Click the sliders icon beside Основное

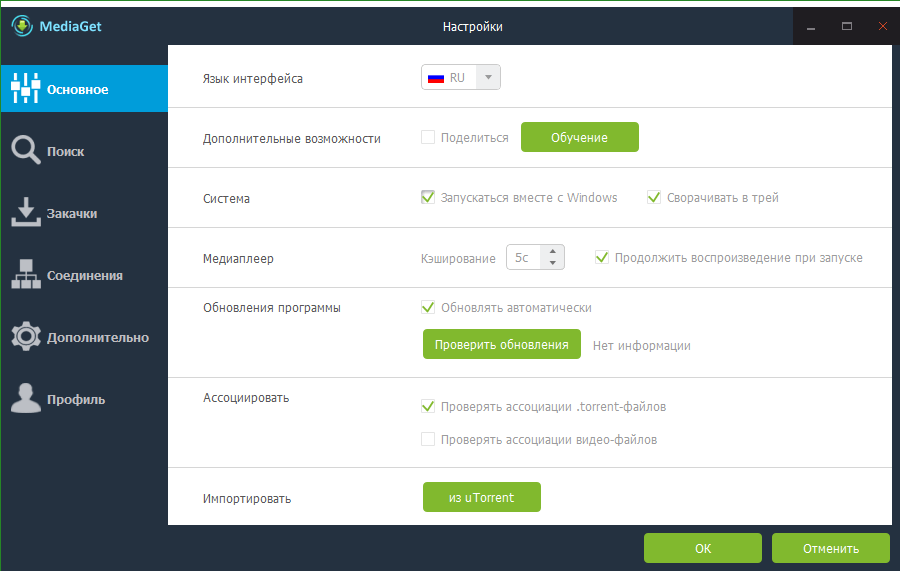click(x=25, y=88)
